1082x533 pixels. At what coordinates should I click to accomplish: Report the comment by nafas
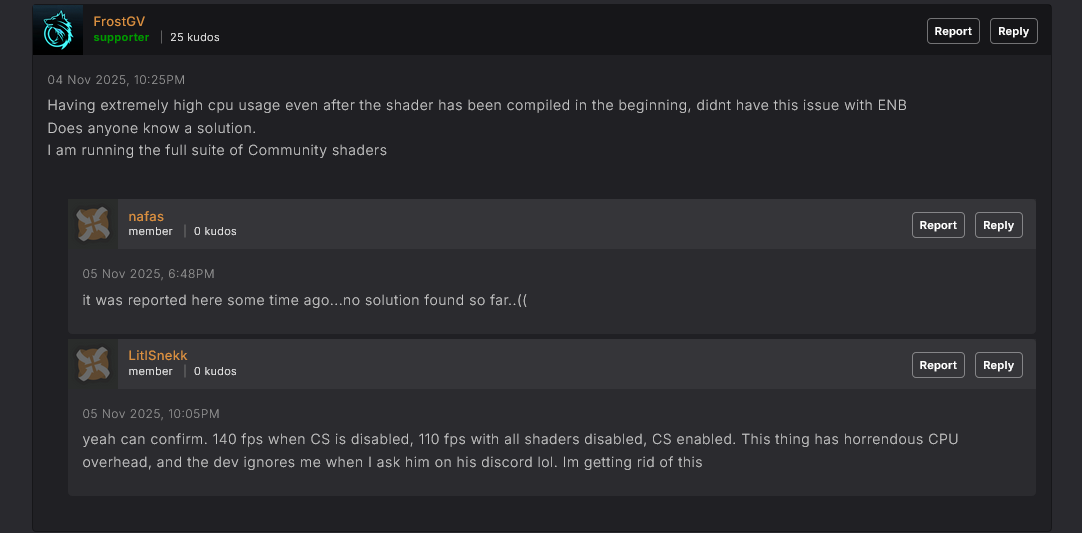point(937,225)
